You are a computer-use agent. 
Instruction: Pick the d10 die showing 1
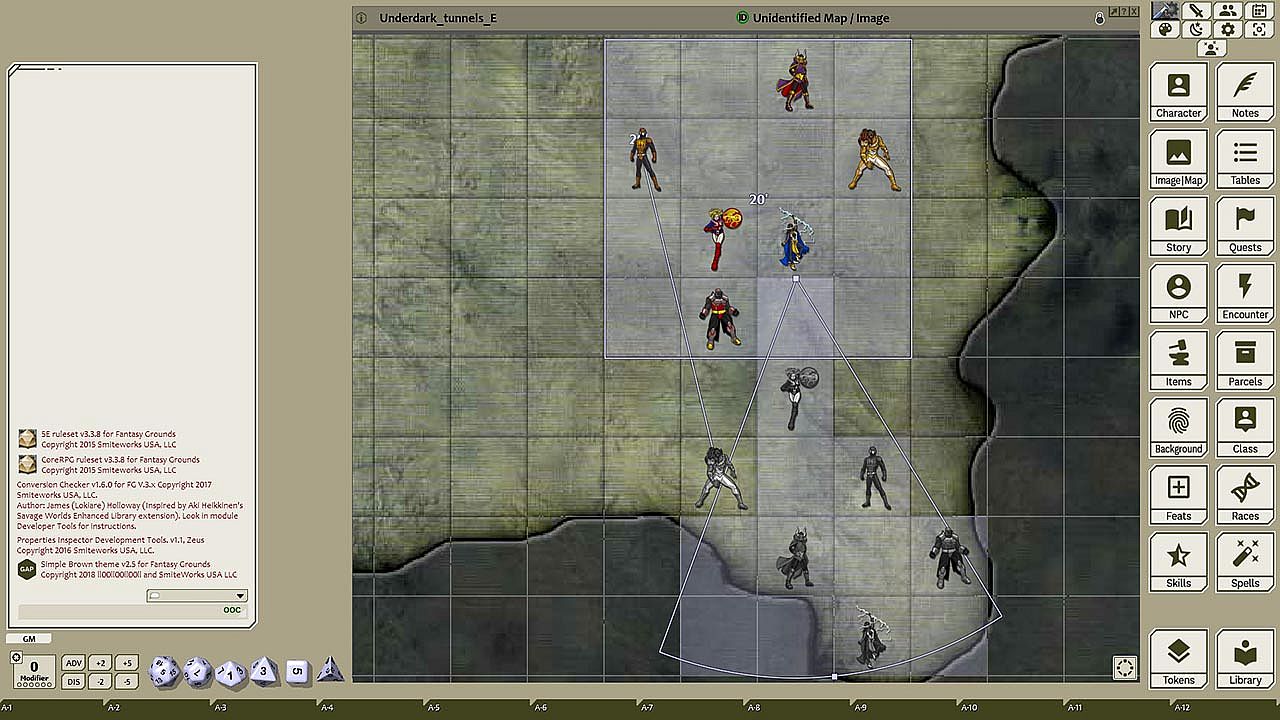tap(231, 673)
